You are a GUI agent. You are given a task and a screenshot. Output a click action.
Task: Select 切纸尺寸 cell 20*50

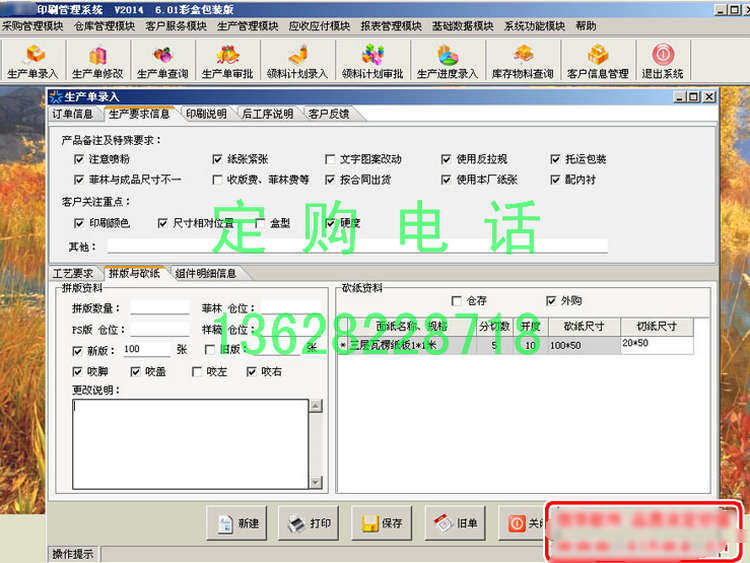pyautogui.click(x=657, y=344)
